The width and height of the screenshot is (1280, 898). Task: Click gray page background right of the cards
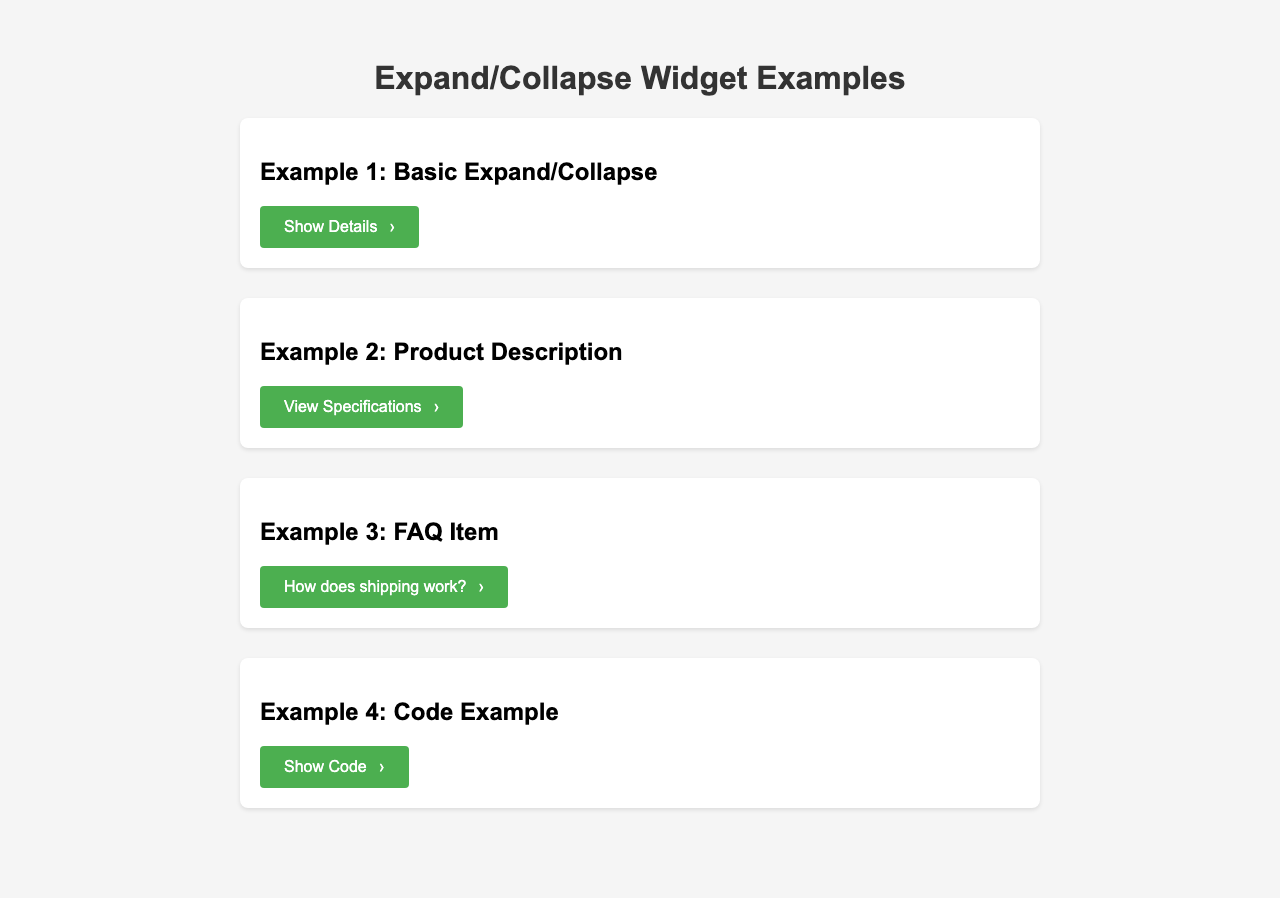[x=1160, y=450]
